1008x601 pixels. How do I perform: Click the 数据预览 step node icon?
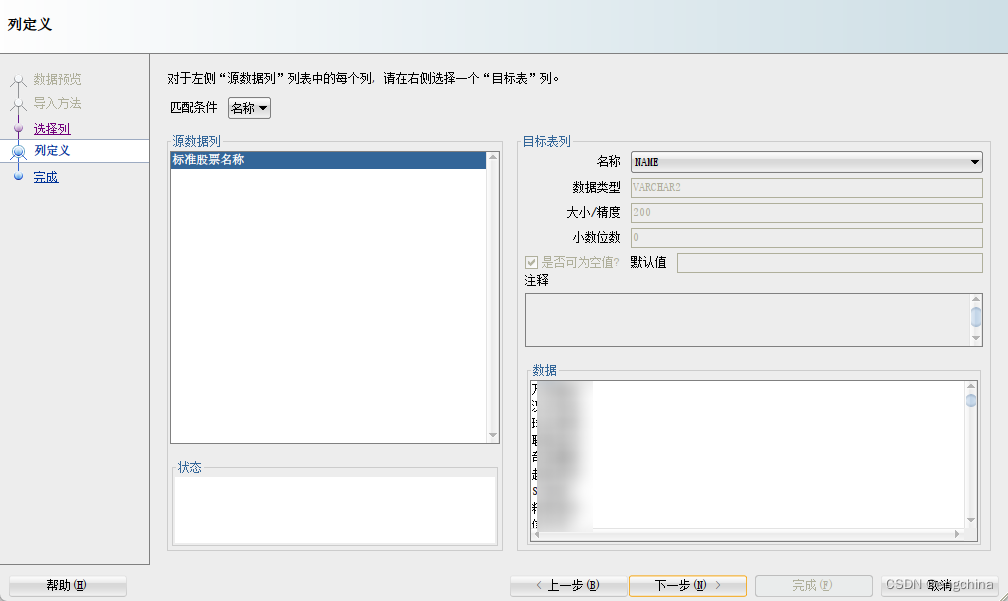18,79
